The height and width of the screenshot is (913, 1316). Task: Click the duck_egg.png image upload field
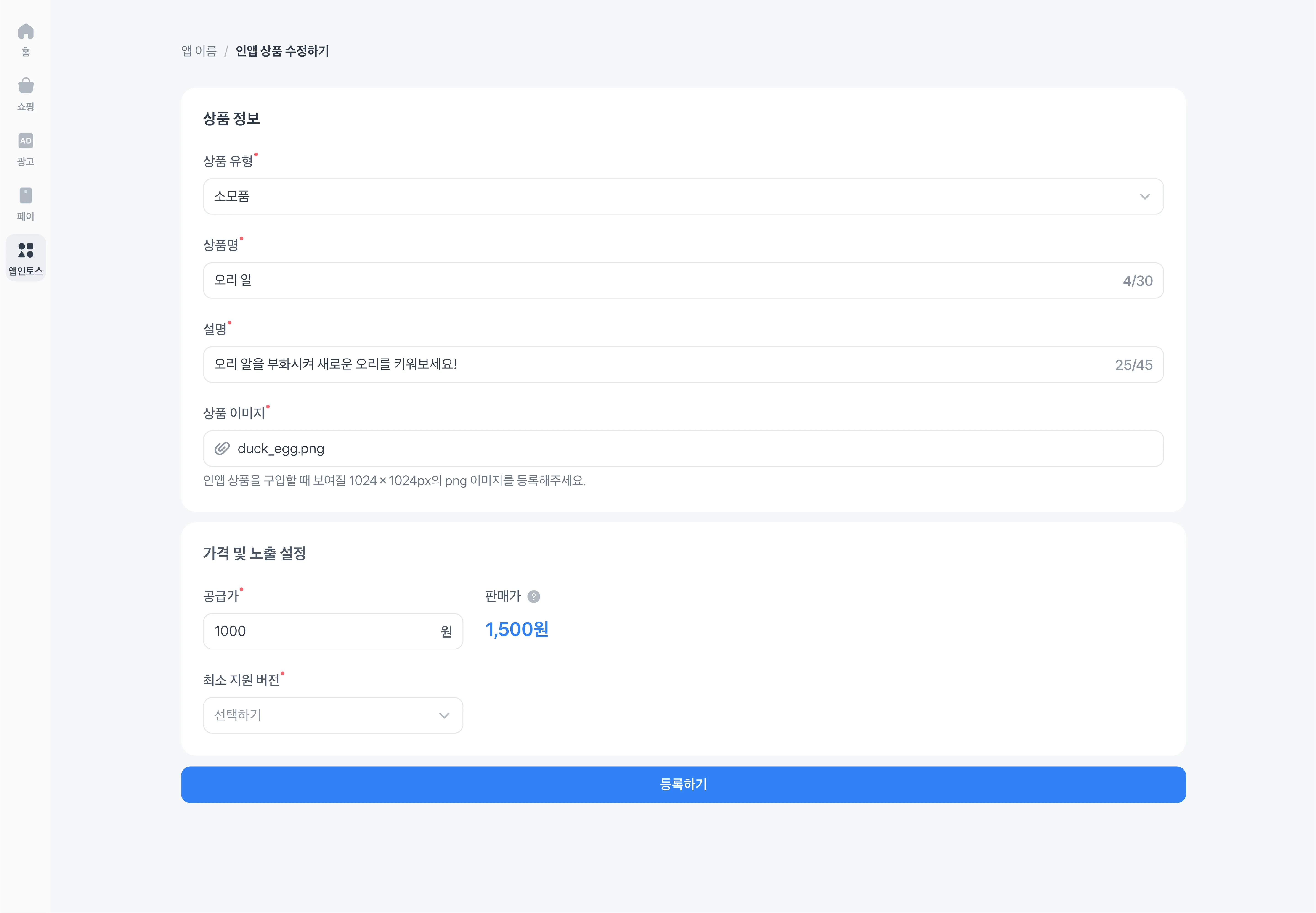coord(683,449)
